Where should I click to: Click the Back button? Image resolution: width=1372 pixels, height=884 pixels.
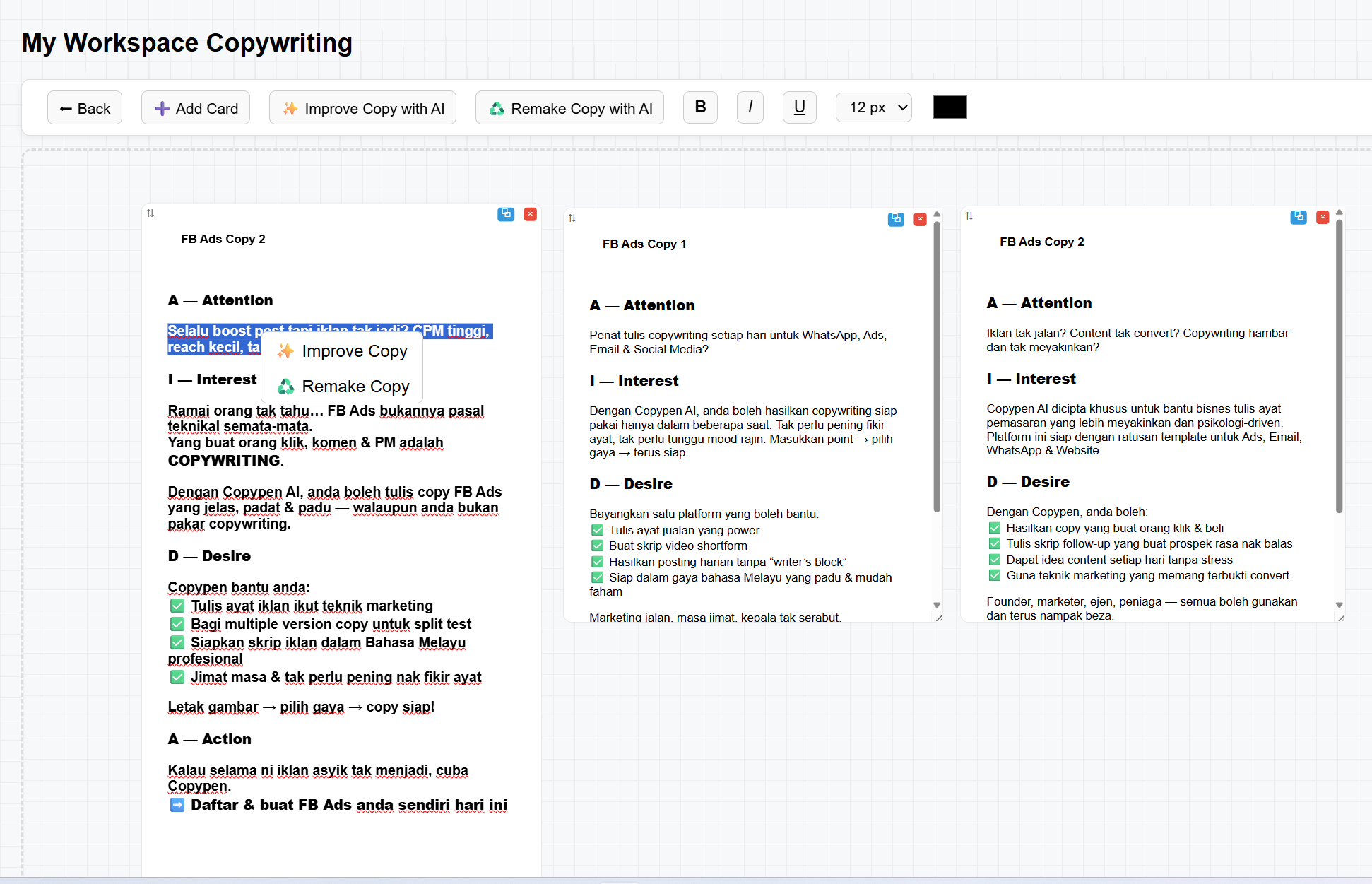[x=85, y=108]
